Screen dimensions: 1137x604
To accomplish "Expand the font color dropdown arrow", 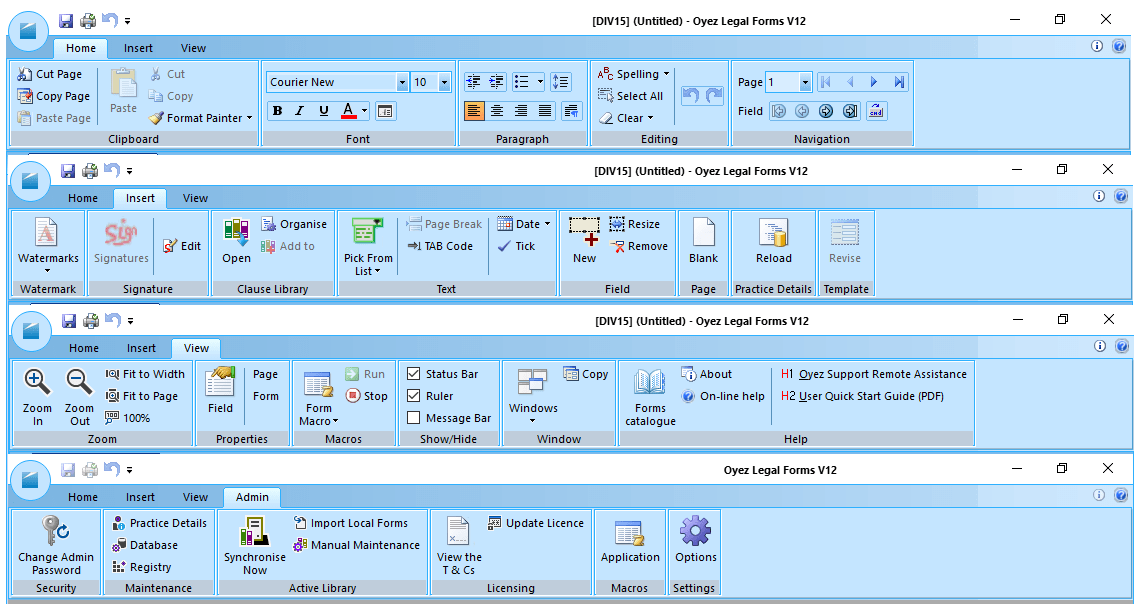I will click(364, 111).
